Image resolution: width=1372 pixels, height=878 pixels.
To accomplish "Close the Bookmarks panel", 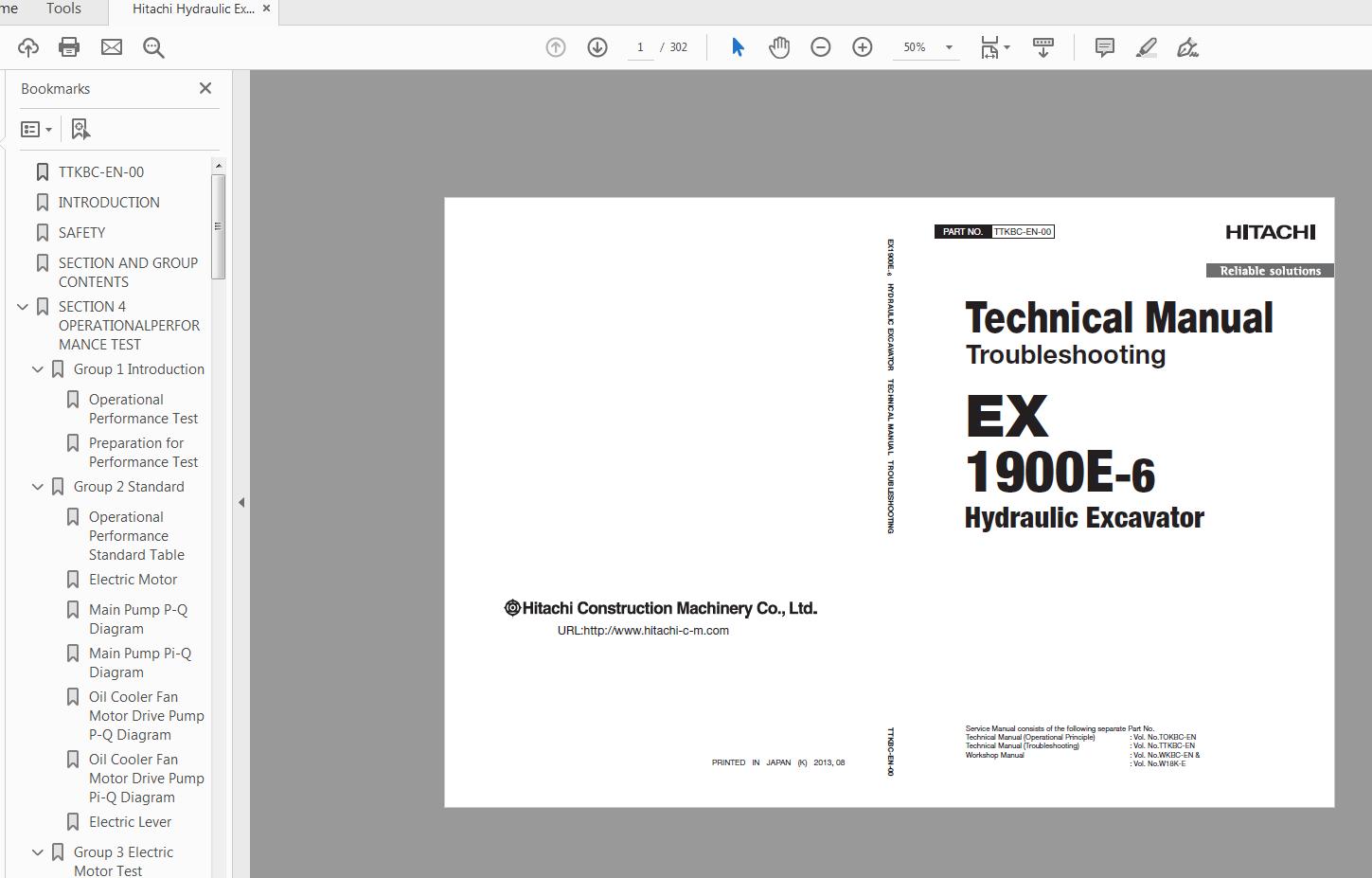I will tap(205, 88).
